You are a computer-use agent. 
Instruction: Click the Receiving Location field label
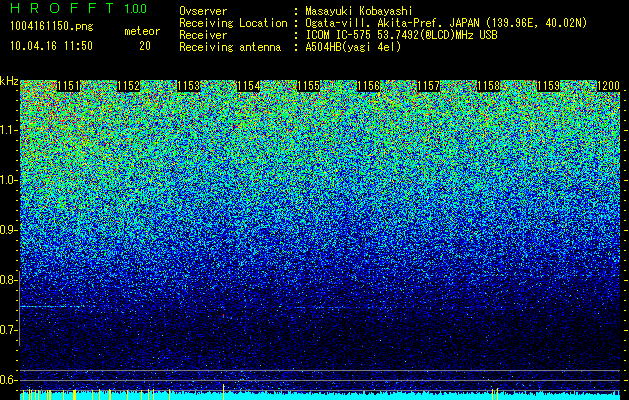click(x=233, y=23)
